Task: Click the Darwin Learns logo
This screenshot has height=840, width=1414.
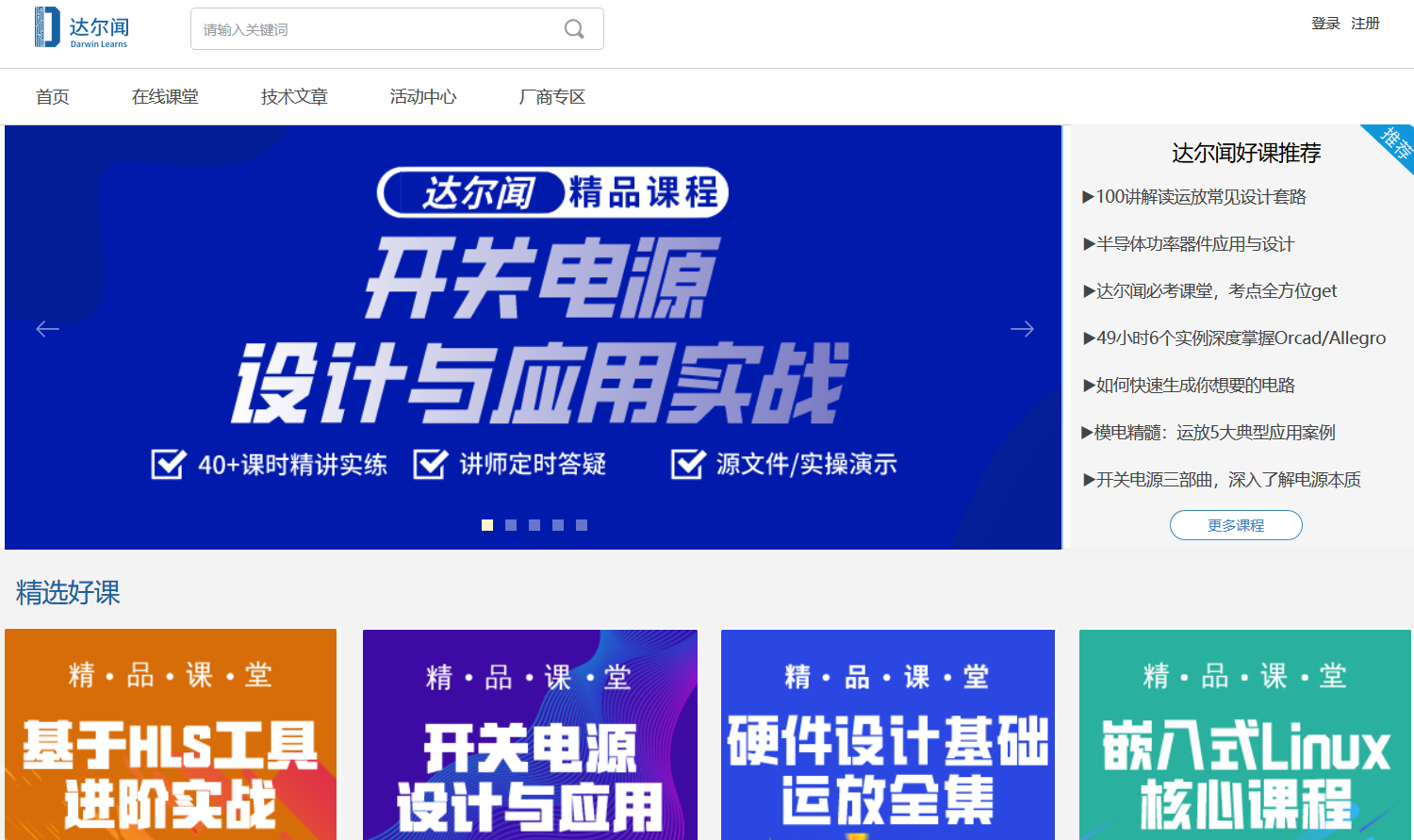Action: click(x=81, y=28)
